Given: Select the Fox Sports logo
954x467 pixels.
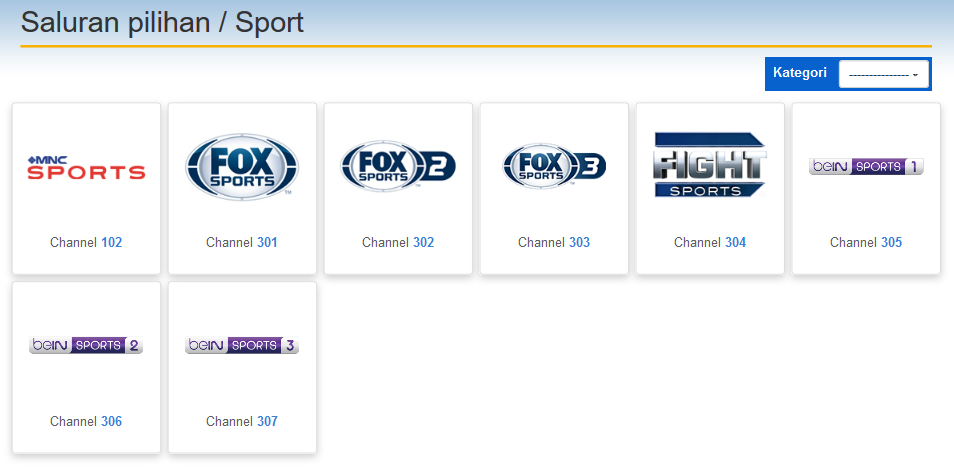Looking at the screenshot, I should pyautogui.click(x=242, y=167).
